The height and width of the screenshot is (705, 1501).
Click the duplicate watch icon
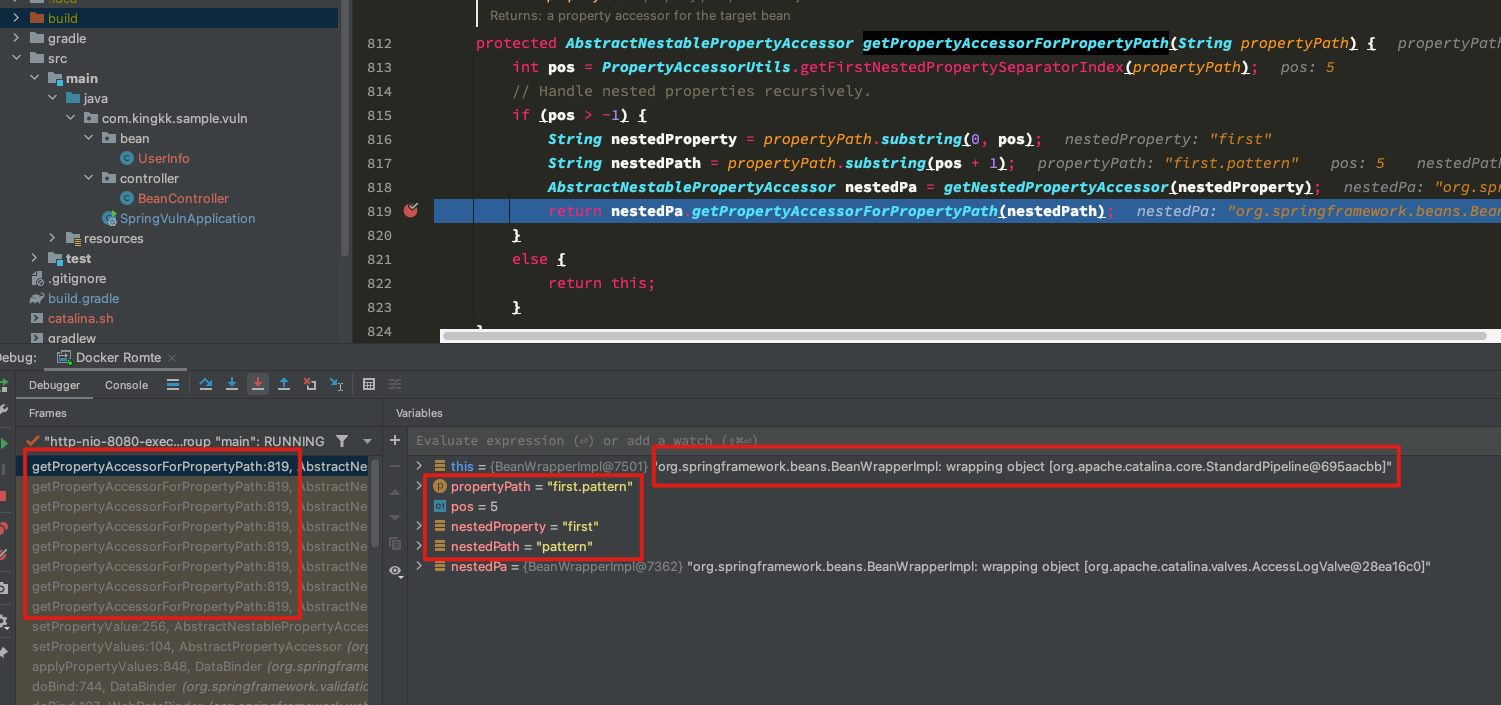pyautogui.click(x=395, y=544)
